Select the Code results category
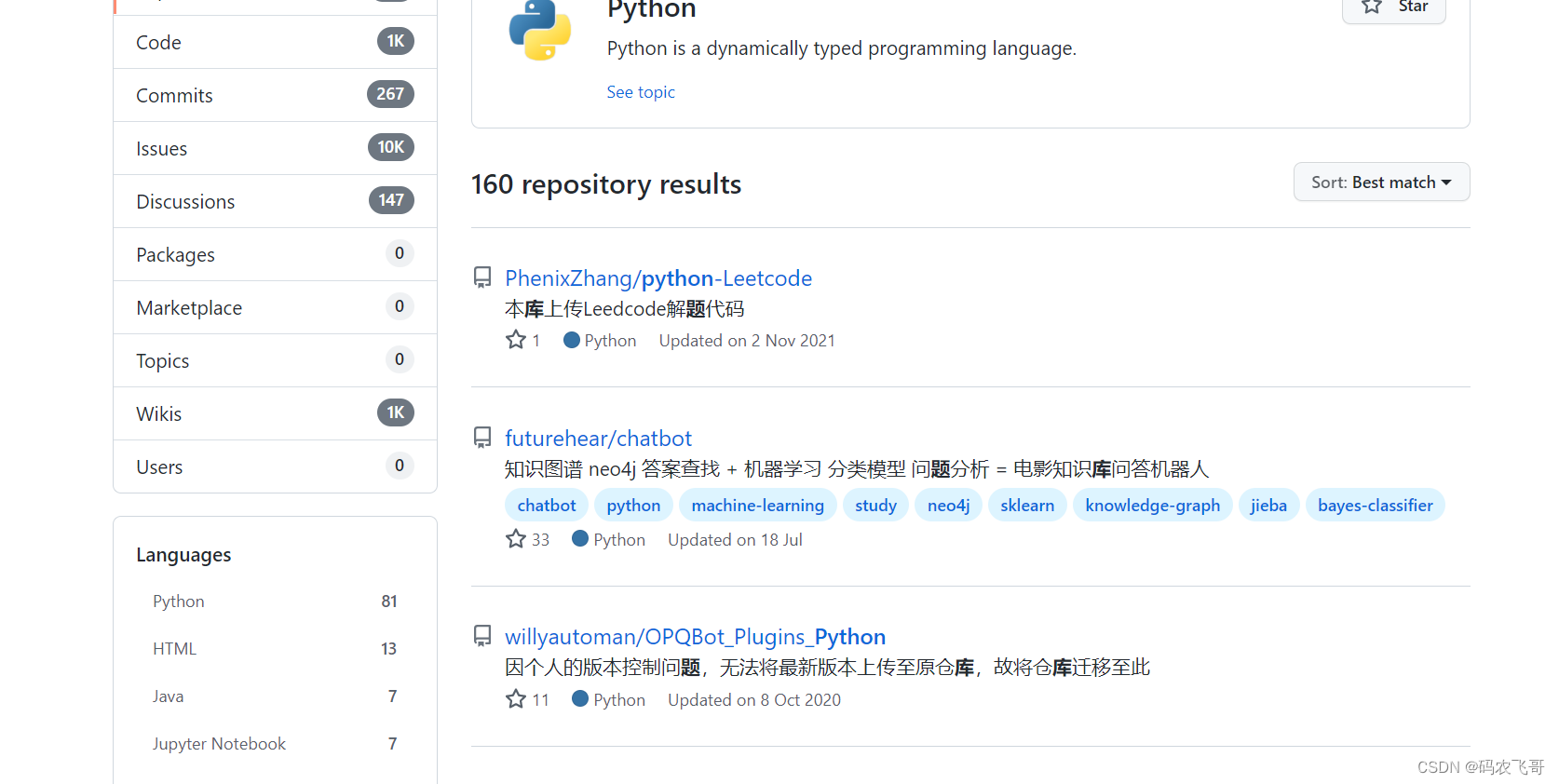Viewport: 1559px width, 784px height. (275, 42)
